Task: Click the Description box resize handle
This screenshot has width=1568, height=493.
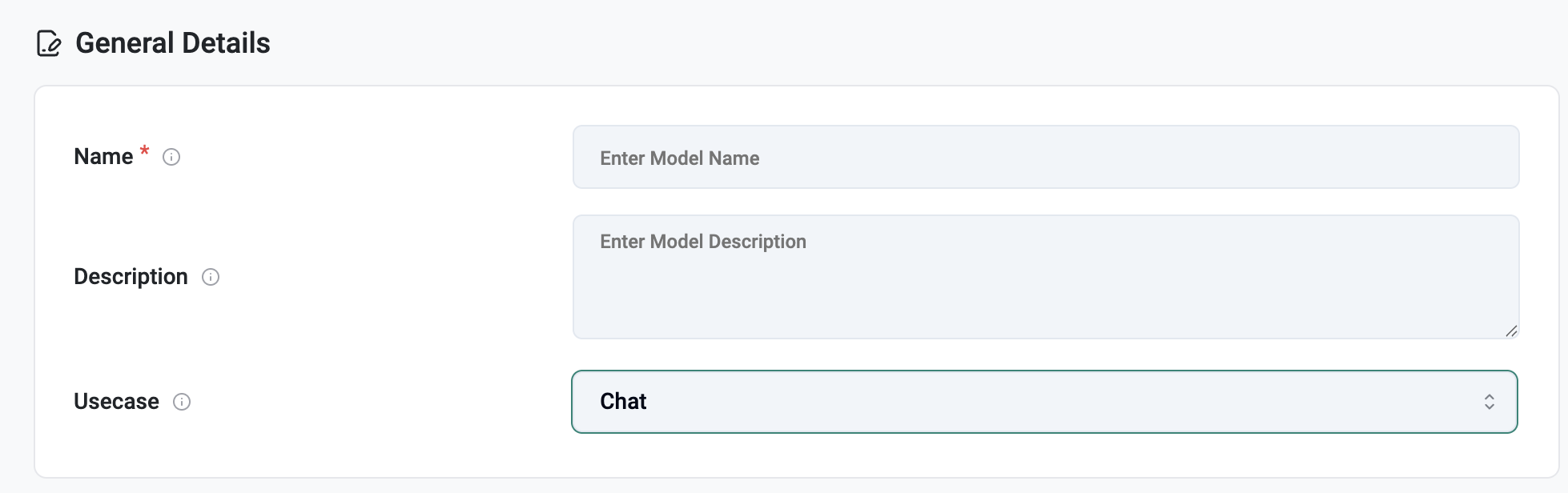Action: tap(1511, 331)
